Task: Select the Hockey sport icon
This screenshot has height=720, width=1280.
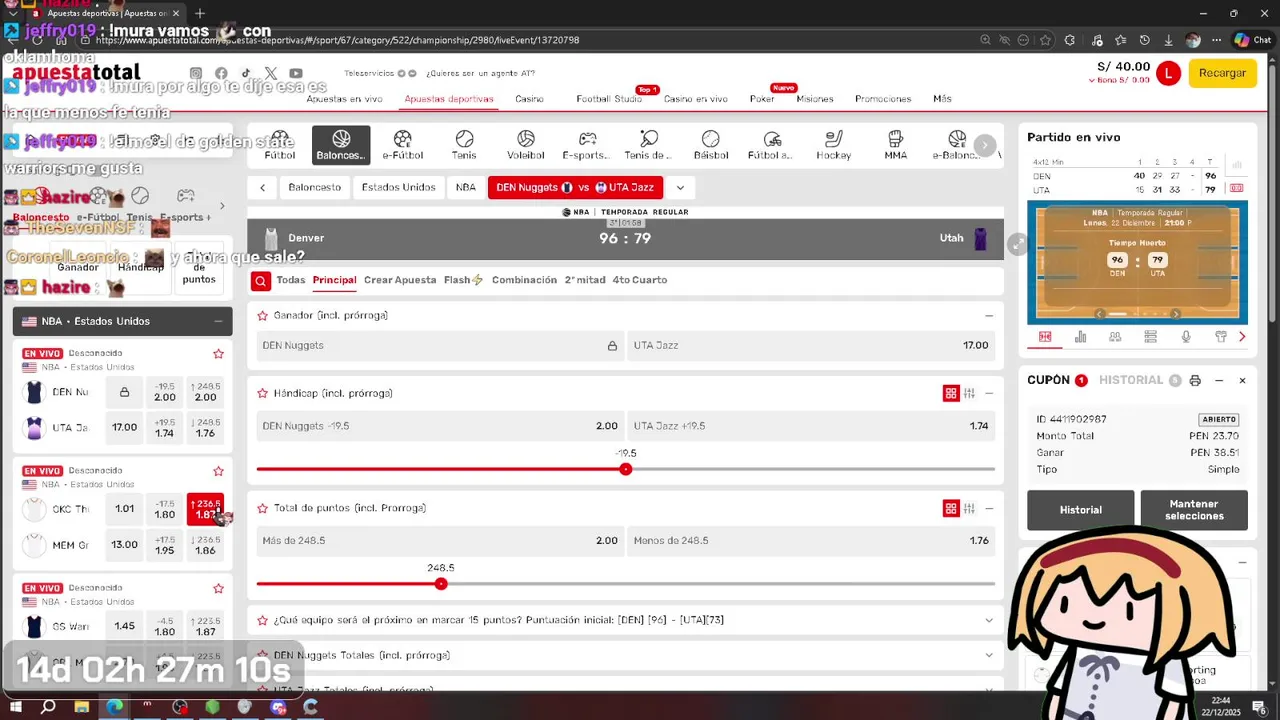Action: (833, 145)
